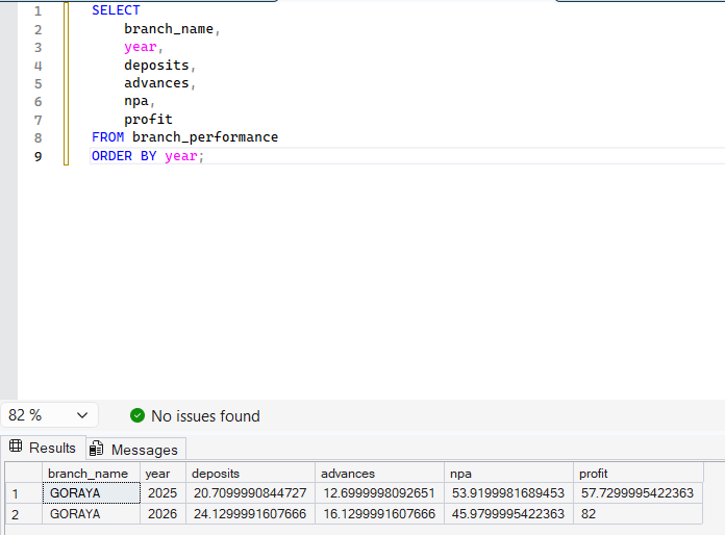Place cursor on the SELECT keyword
The width and height of the screenshot is (725, 535).
tap(116, 10)
